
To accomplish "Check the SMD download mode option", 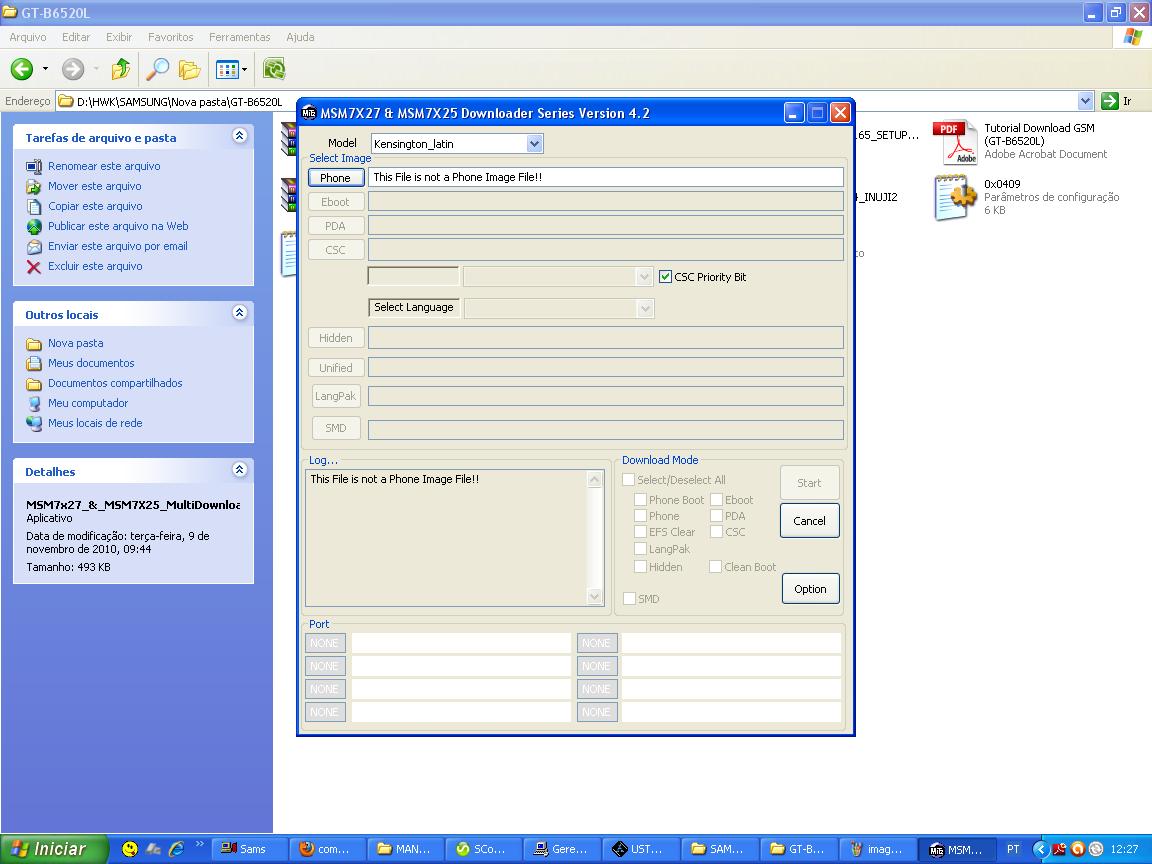I will tap(629, 599).
